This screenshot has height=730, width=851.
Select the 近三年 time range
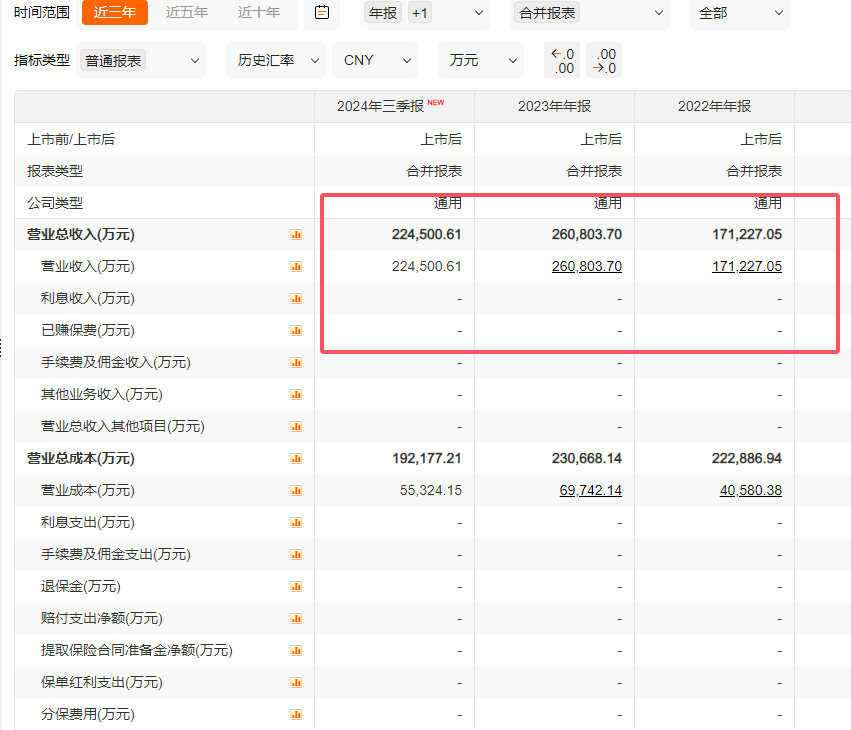(x=114, y=13)
